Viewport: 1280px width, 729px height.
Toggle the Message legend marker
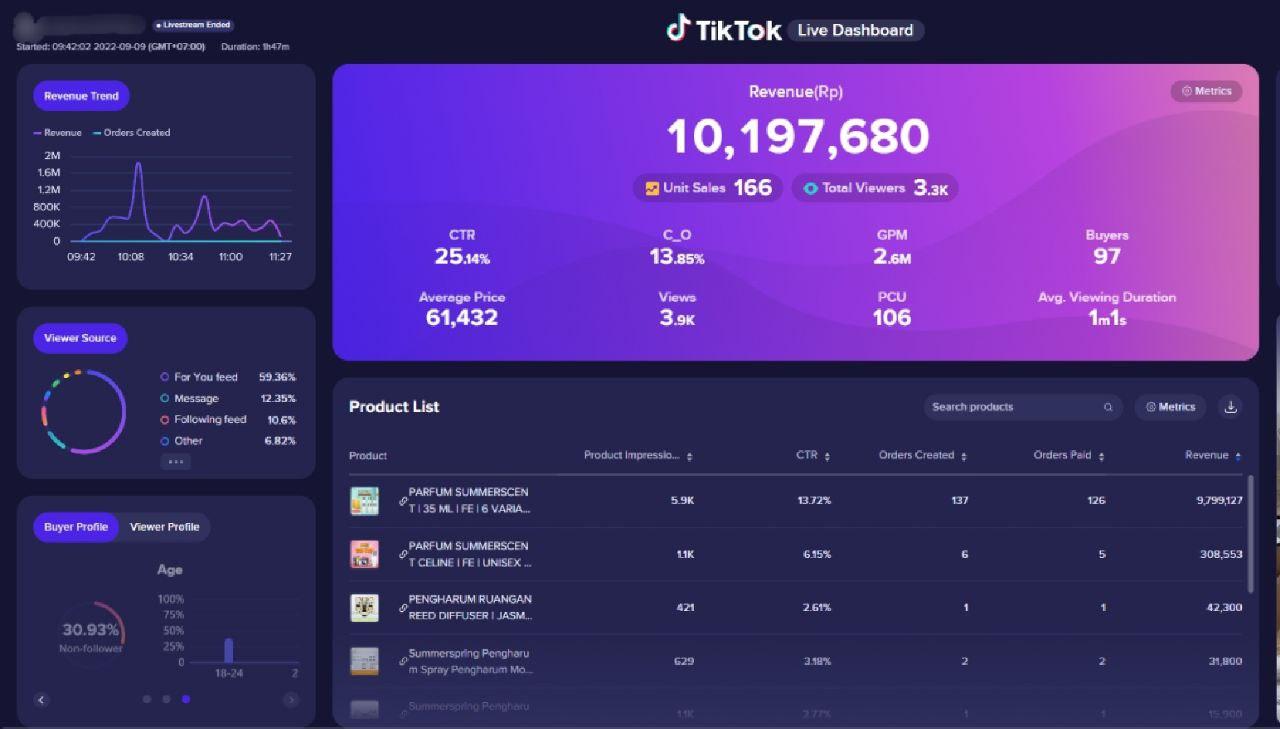165,398
